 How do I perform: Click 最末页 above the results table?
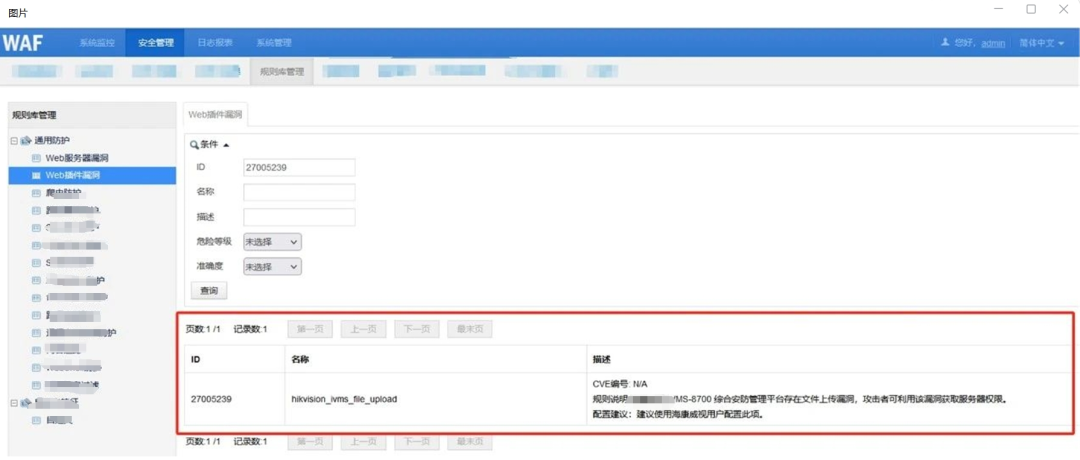click(470, 329)
